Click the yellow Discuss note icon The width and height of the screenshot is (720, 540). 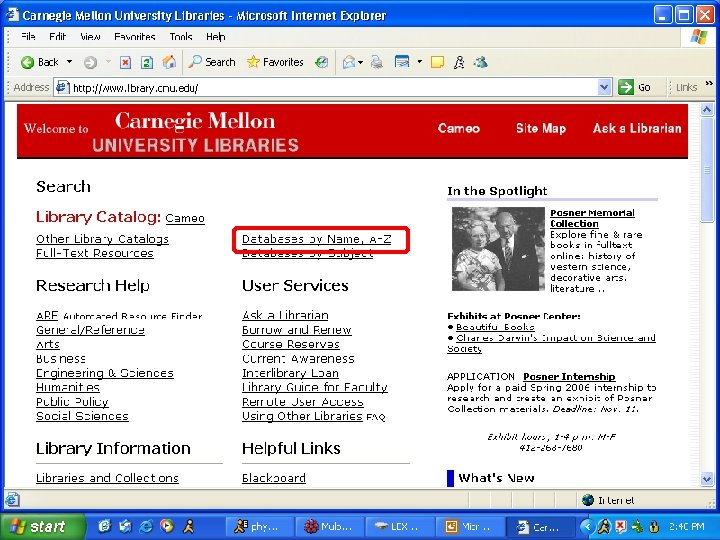tap(437, 62)
